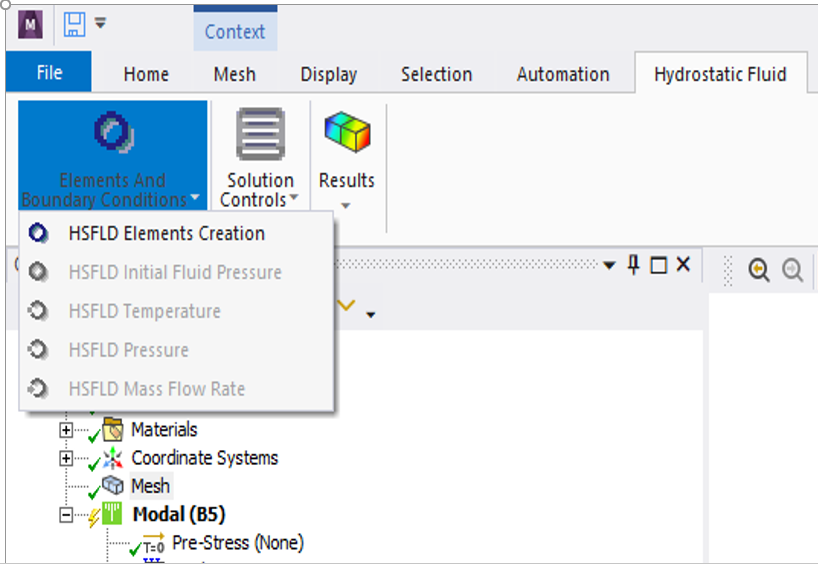Expand the Coordinate Systems tree node
Viewport: 818px width, 564px height.
pos(66,458)
